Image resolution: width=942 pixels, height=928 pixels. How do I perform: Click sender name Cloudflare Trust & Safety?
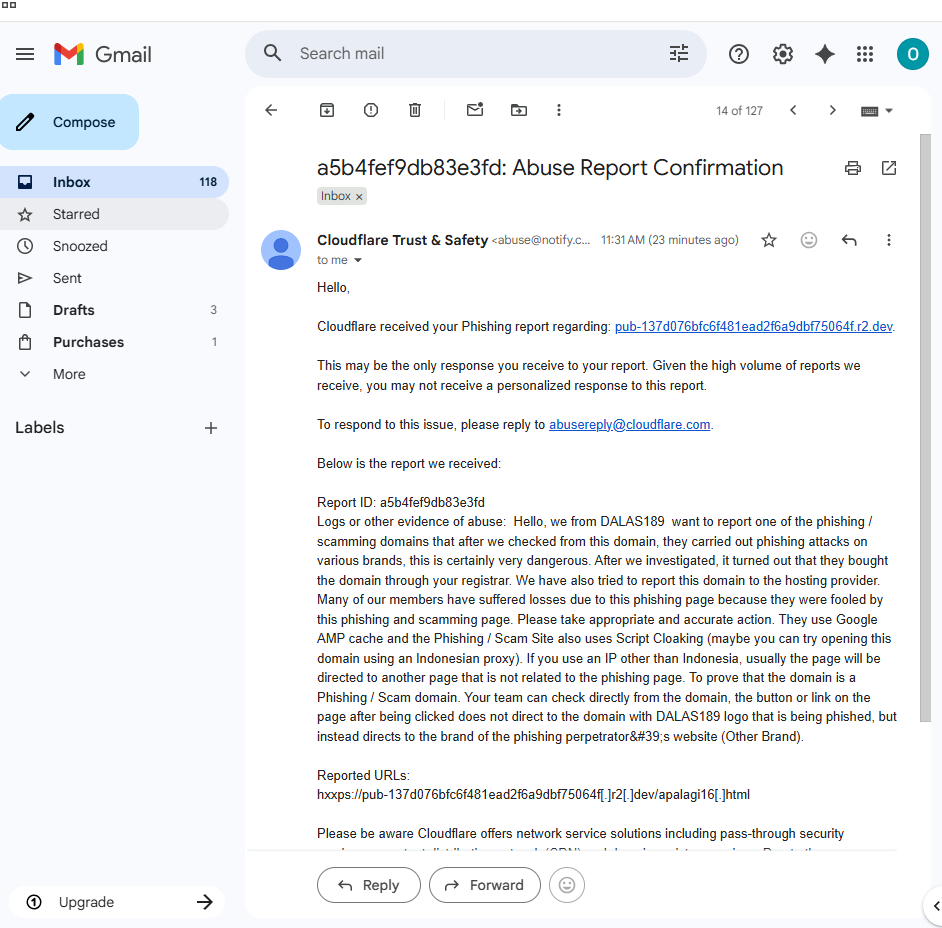coord(402,240)
